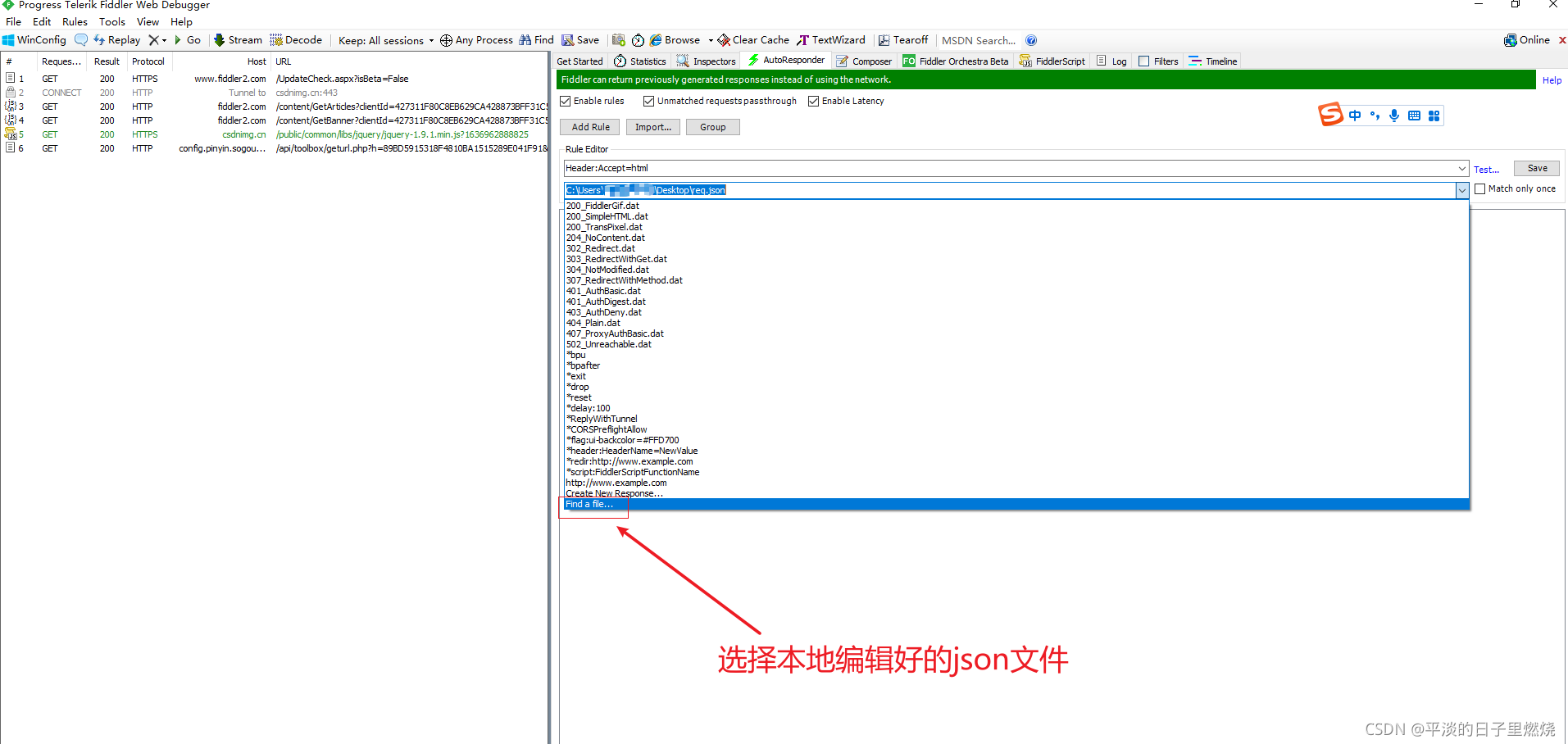Click Browse to launch browser
Viewport: 1568px width, 744px height.
tap(675, 40)
